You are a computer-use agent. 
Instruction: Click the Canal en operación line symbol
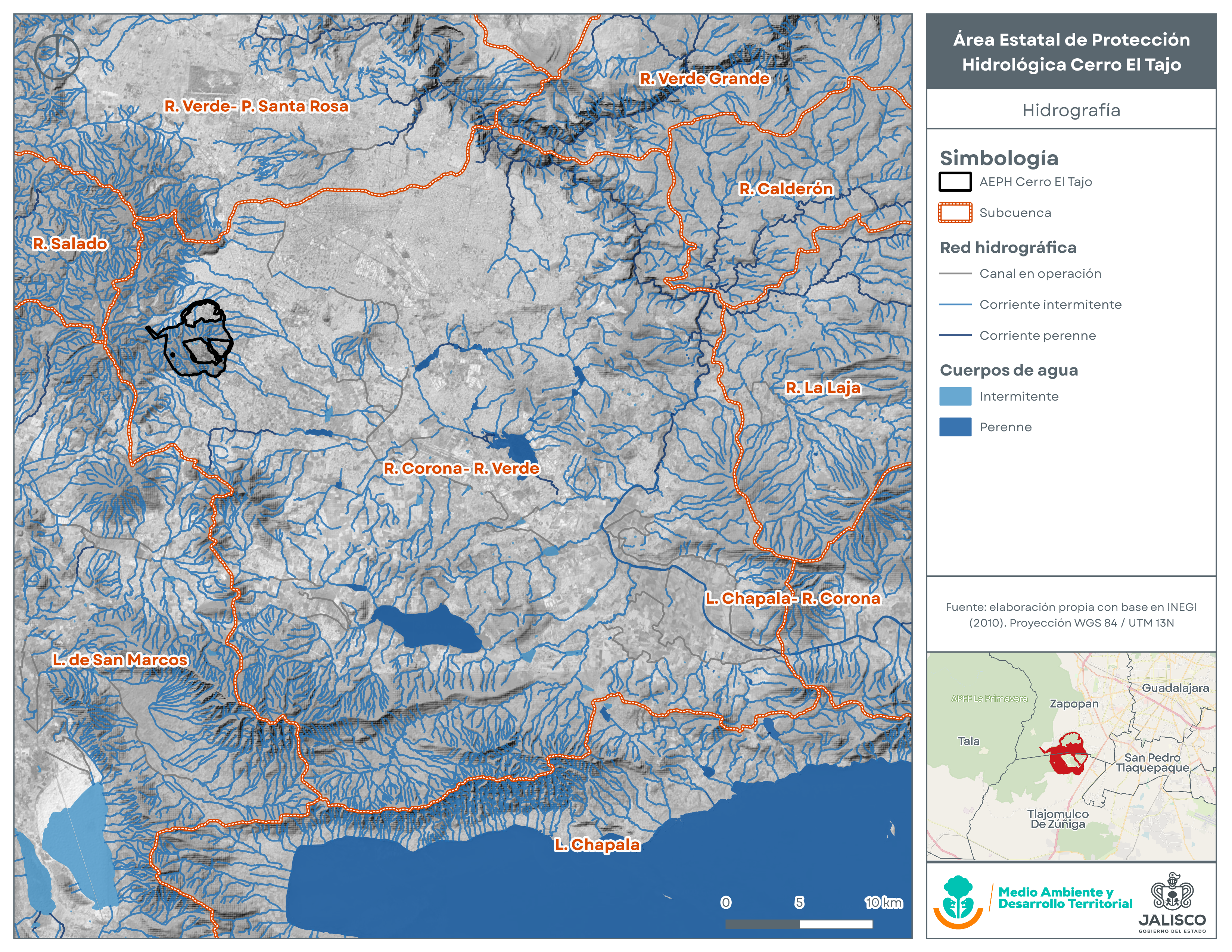tap(955, 274)
